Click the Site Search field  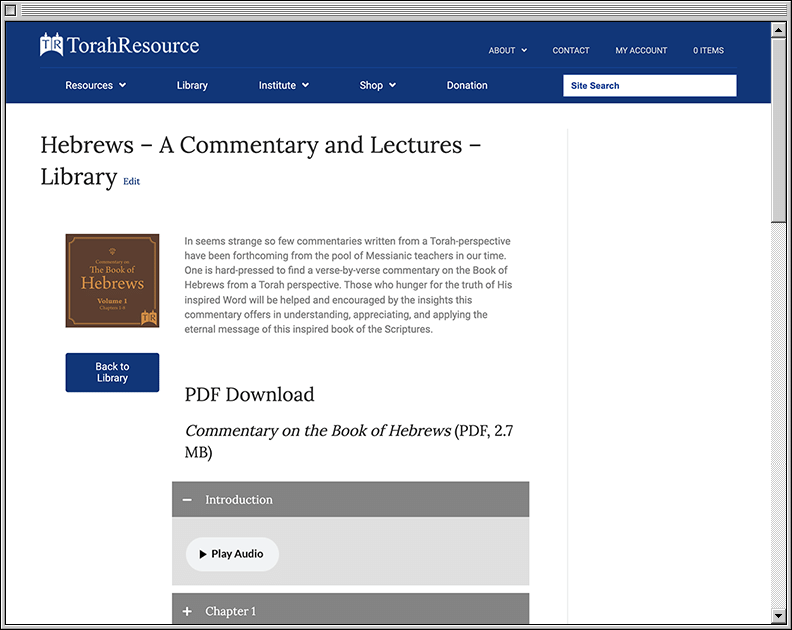[649, 86]
